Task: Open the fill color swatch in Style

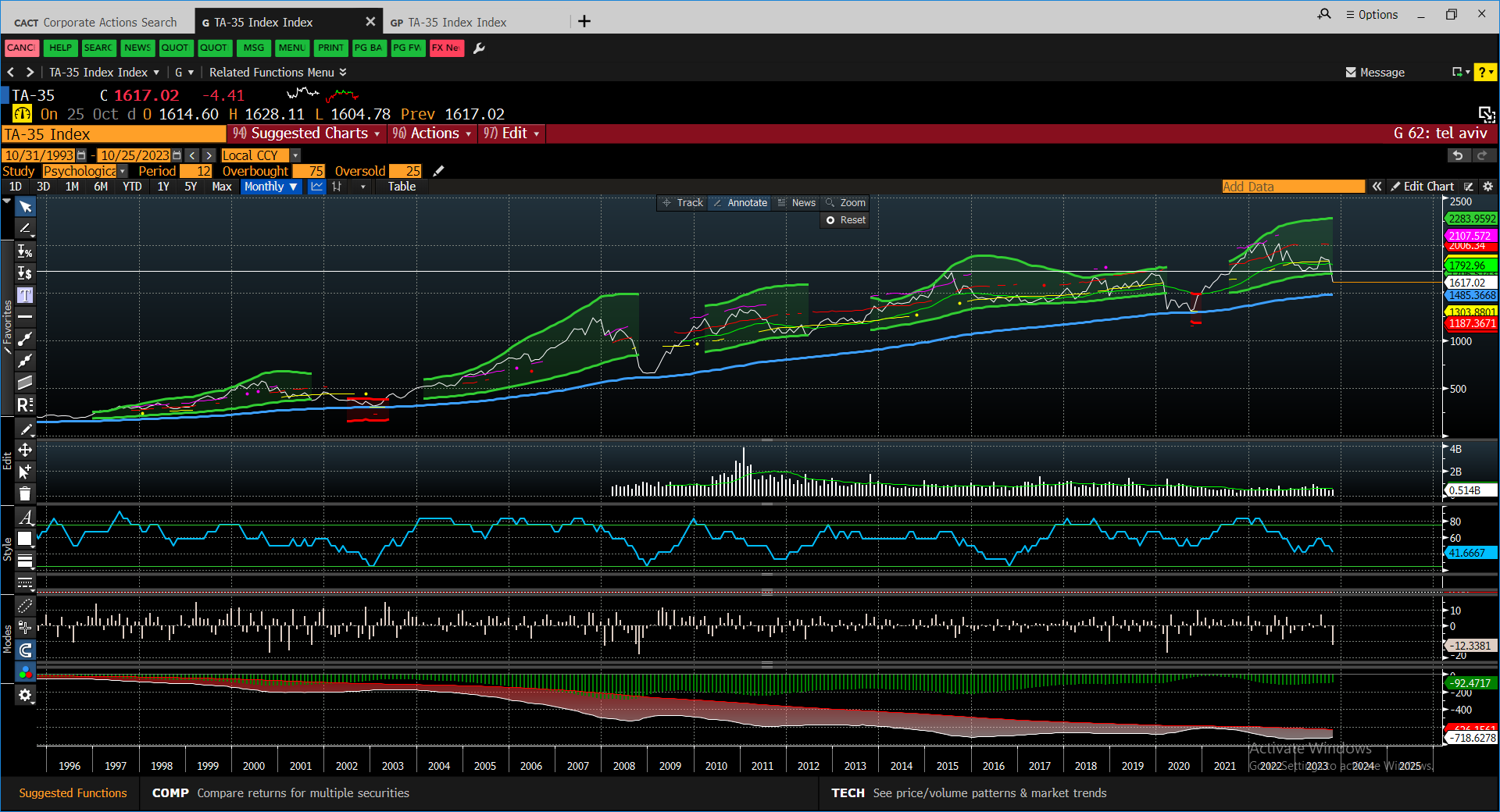Action: coord(25,539)
